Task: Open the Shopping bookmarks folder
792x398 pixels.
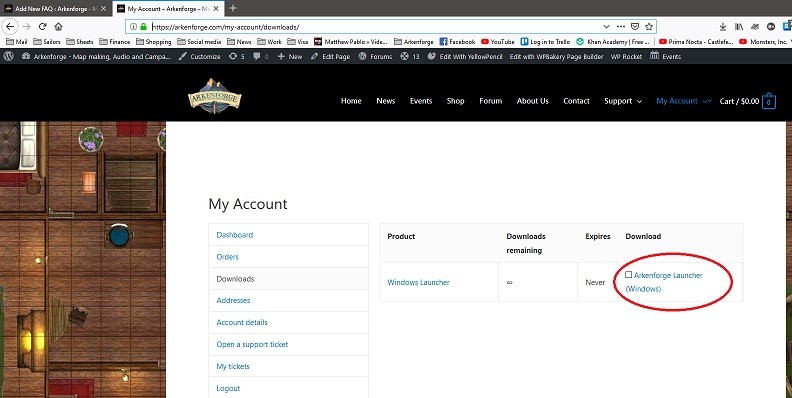Action: coord(154,42)
